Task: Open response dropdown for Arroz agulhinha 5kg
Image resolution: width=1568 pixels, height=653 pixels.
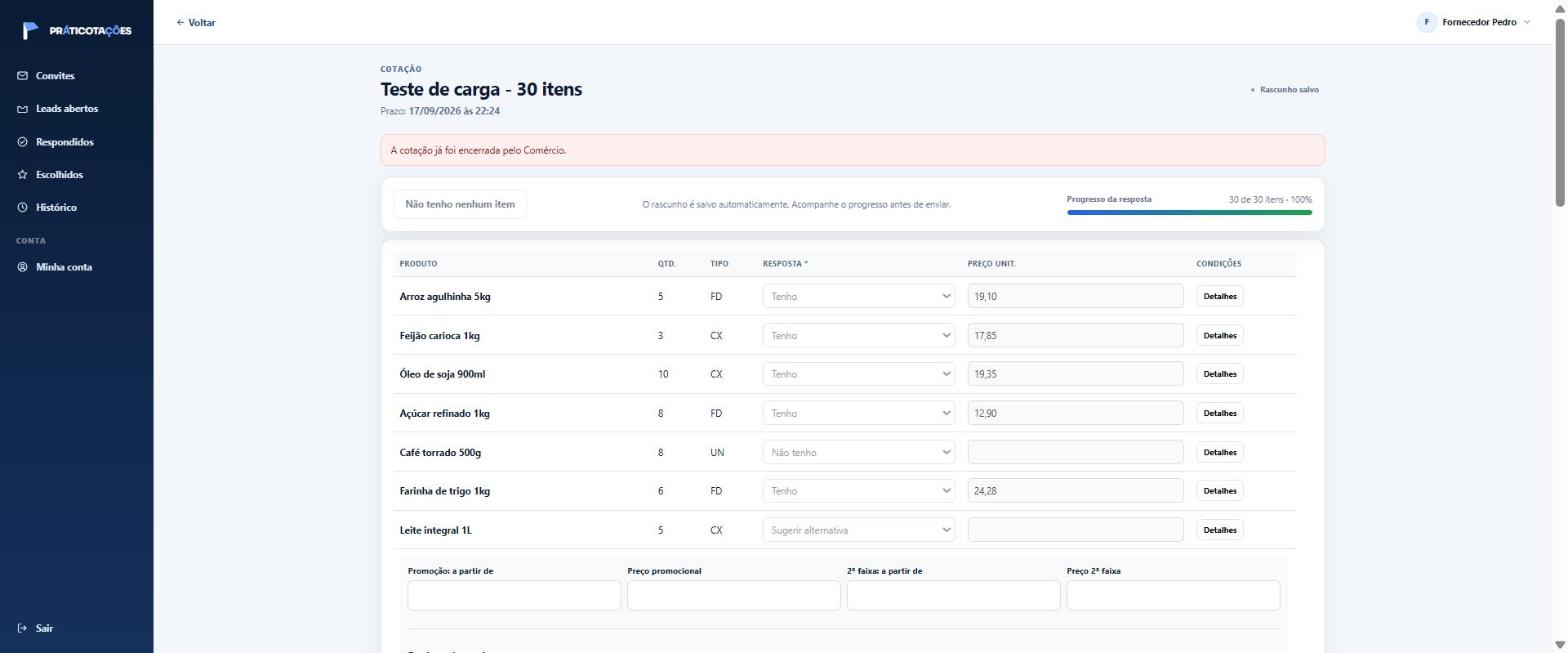Action: coord(858,296)
